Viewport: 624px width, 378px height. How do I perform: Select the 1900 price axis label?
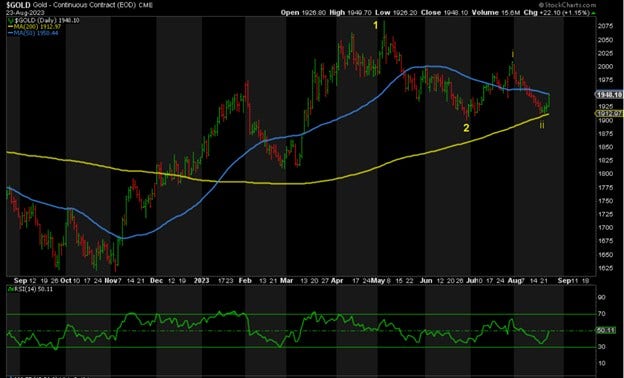[x=605, y=121]
